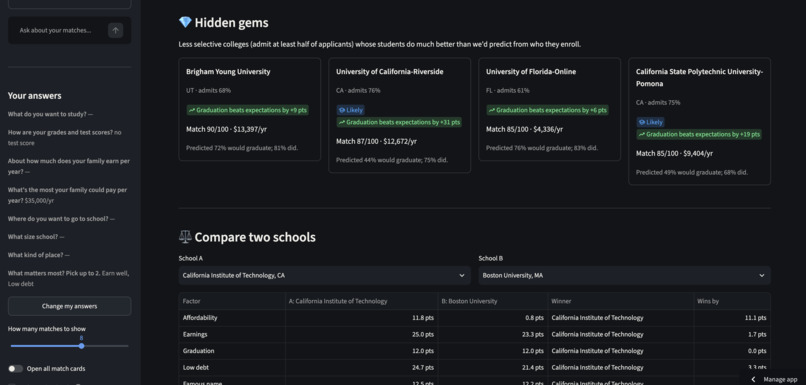
Task: Click Match 90/100 · $13,397/yr text
Action: click(226, 129)
